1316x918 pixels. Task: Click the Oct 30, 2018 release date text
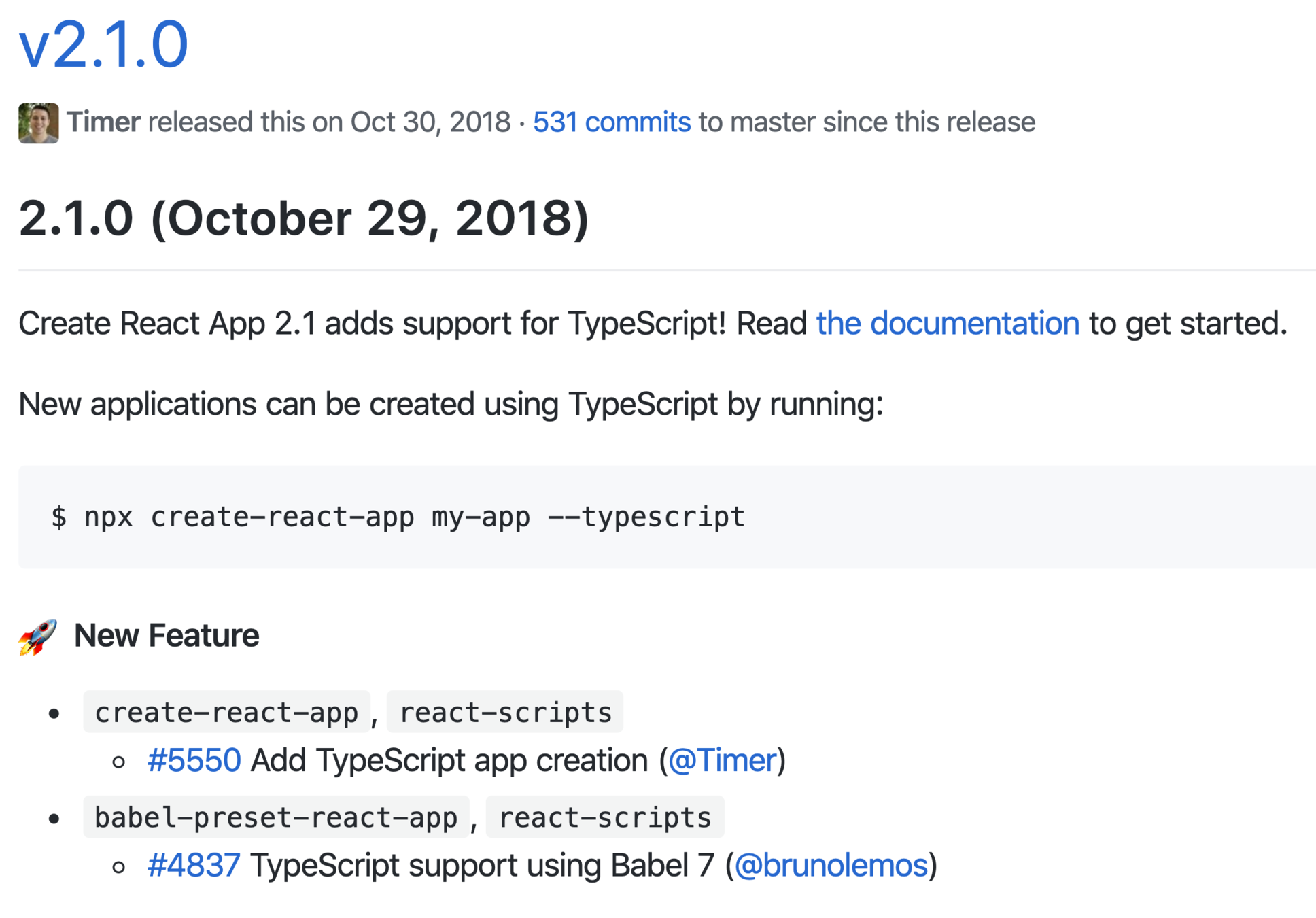click(430, 122)
